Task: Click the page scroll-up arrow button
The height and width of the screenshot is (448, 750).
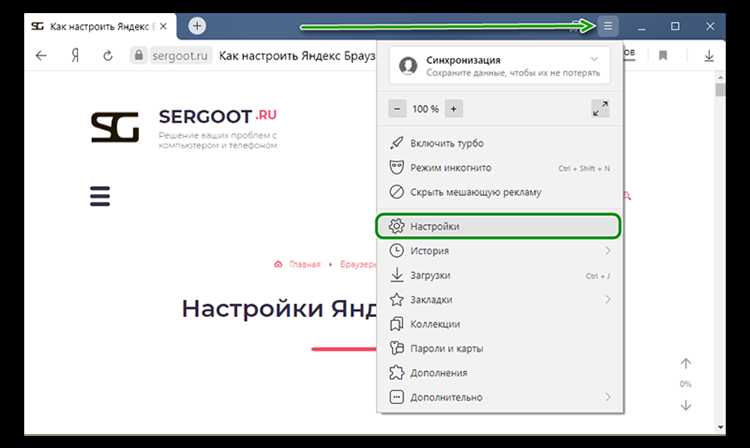Action: pos(685,364)
